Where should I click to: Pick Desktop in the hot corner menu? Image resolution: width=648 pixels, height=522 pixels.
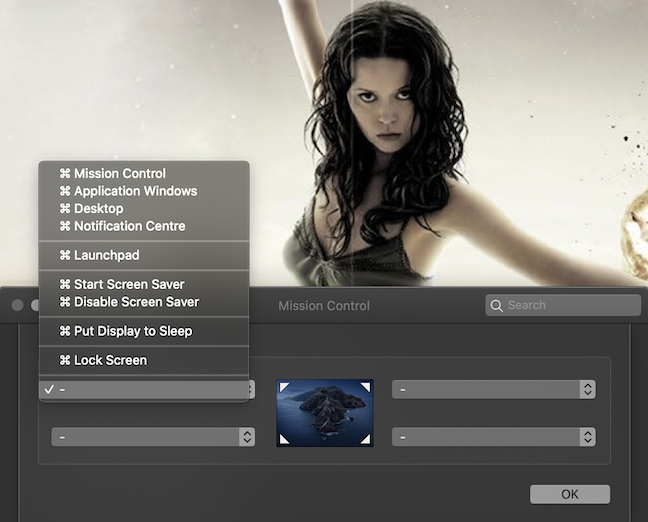144,209
